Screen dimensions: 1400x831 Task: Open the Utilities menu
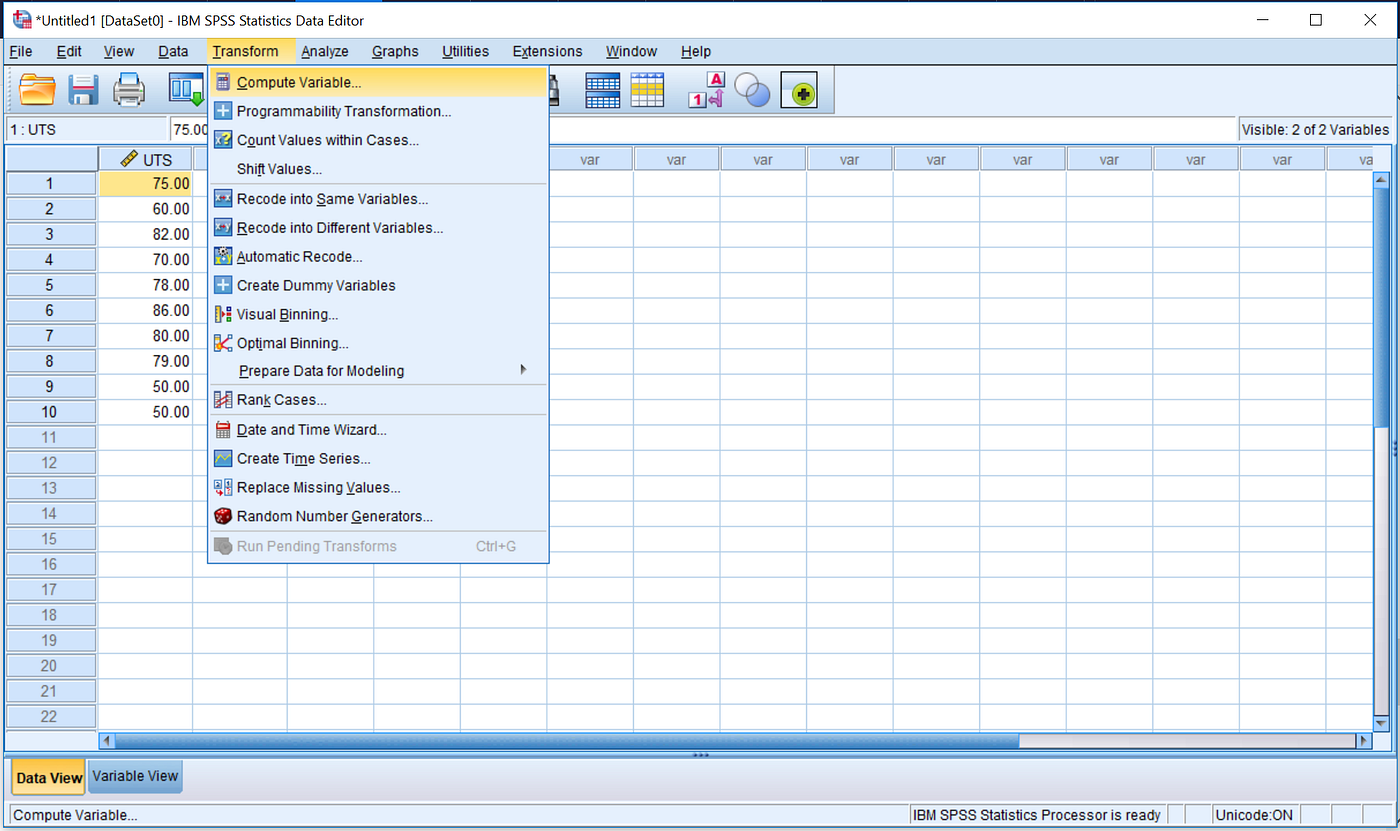pyautogui.click(x=465, y=51)
